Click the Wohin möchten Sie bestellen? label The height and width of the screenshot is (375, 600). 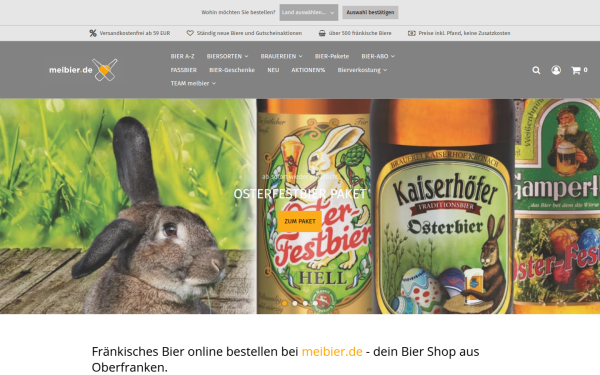click(238, 12)
